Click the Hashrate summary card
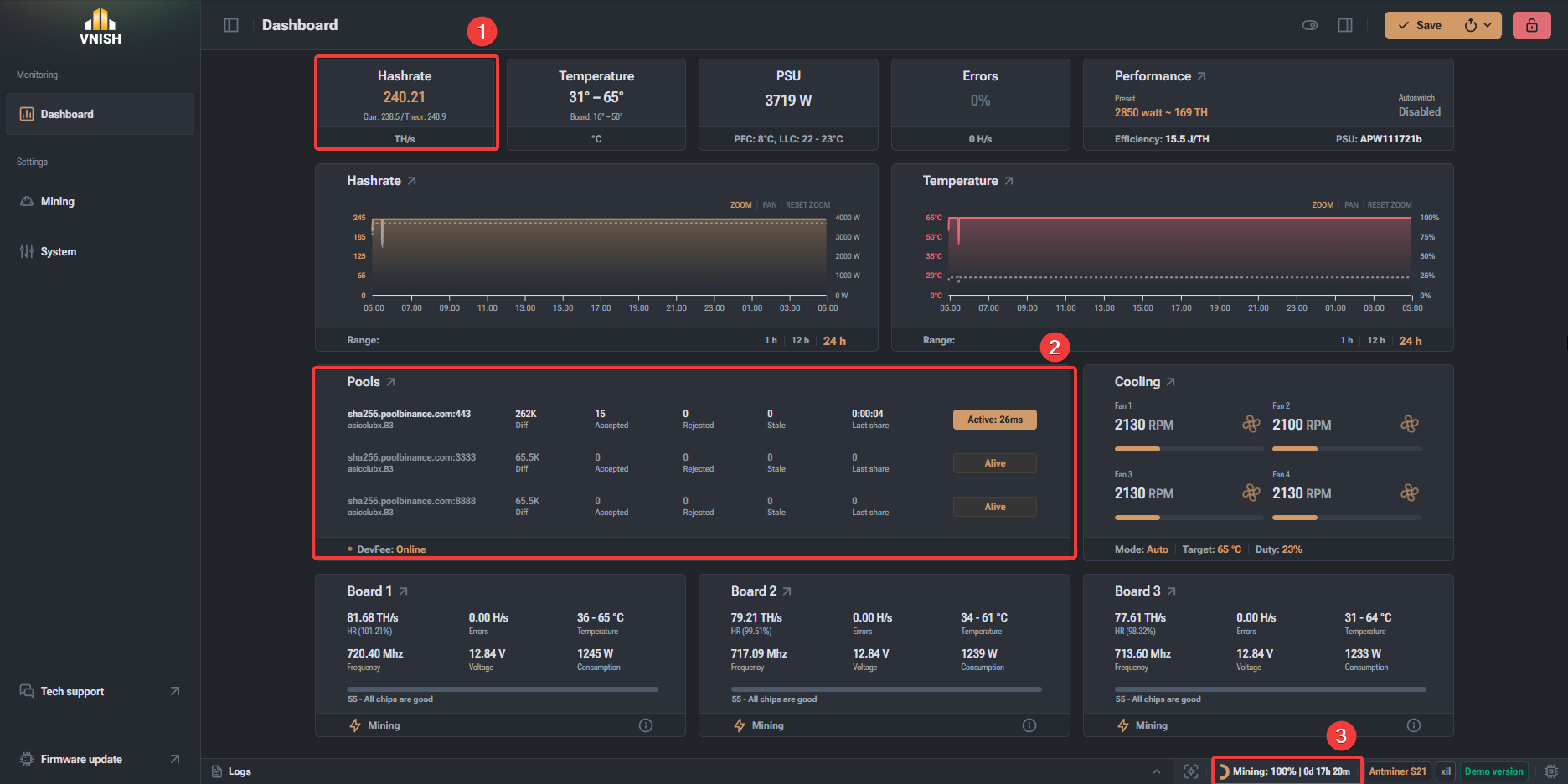This screenshot has height=784, width=1568. tap(406, 104)
